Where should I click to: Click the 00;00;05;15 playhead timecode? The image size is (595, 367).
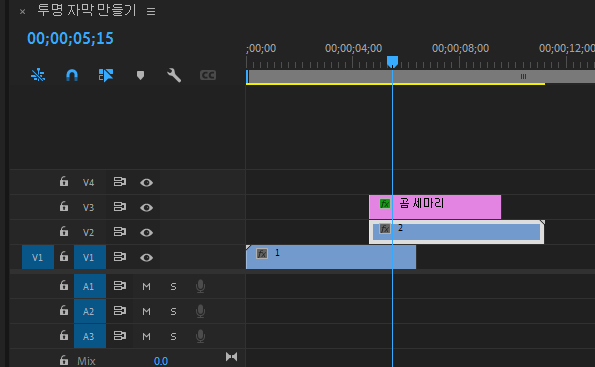pos(70,38)
